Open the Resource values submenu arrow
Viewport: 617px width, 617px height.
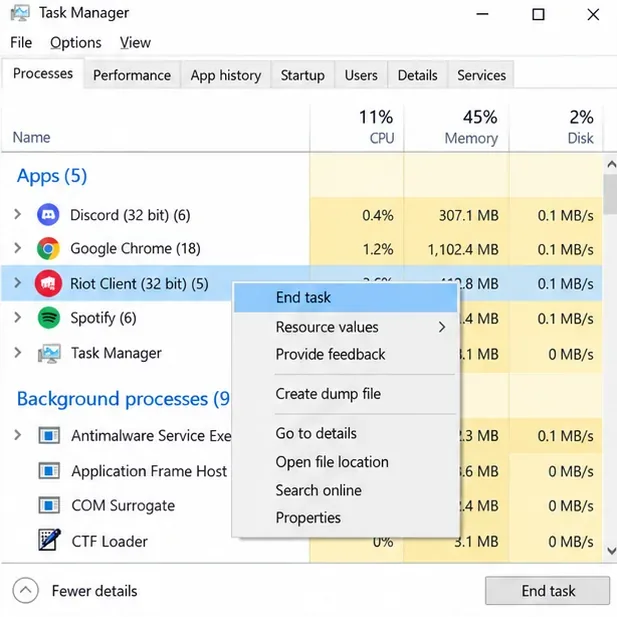click(442, 327)
